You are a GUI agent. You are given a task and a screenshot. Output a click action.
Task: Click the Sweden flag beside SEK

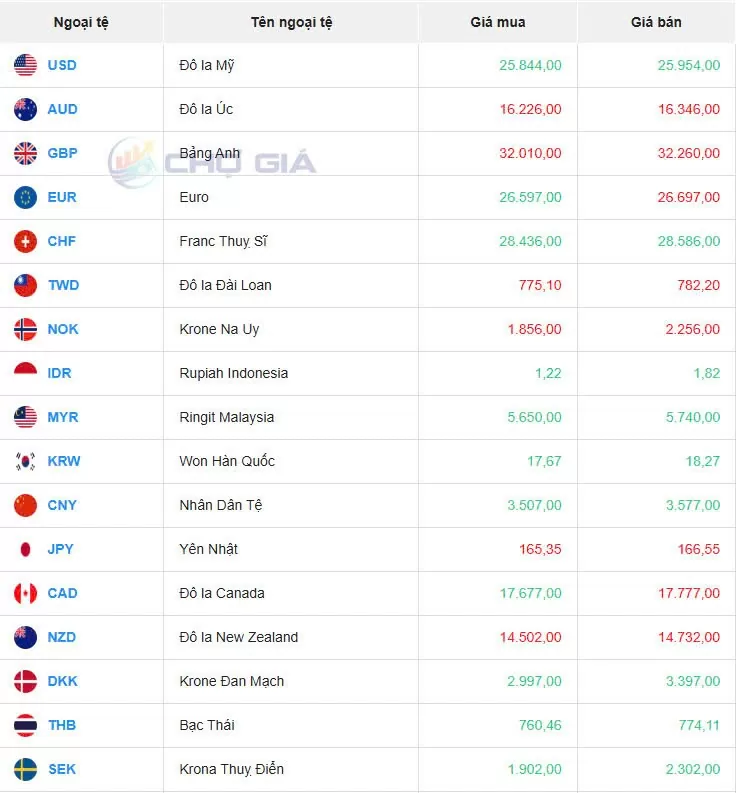[25, 770]
